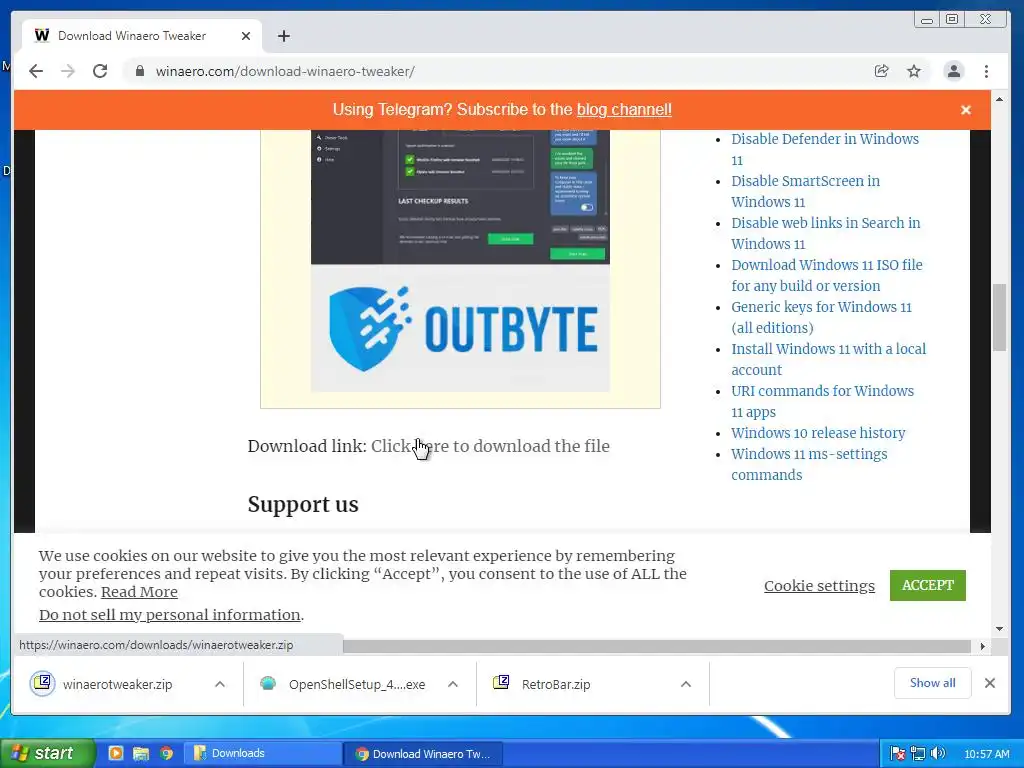Reload the Winaero page
The height and width of the screenshot is (768, 1024).
point(100,71)
